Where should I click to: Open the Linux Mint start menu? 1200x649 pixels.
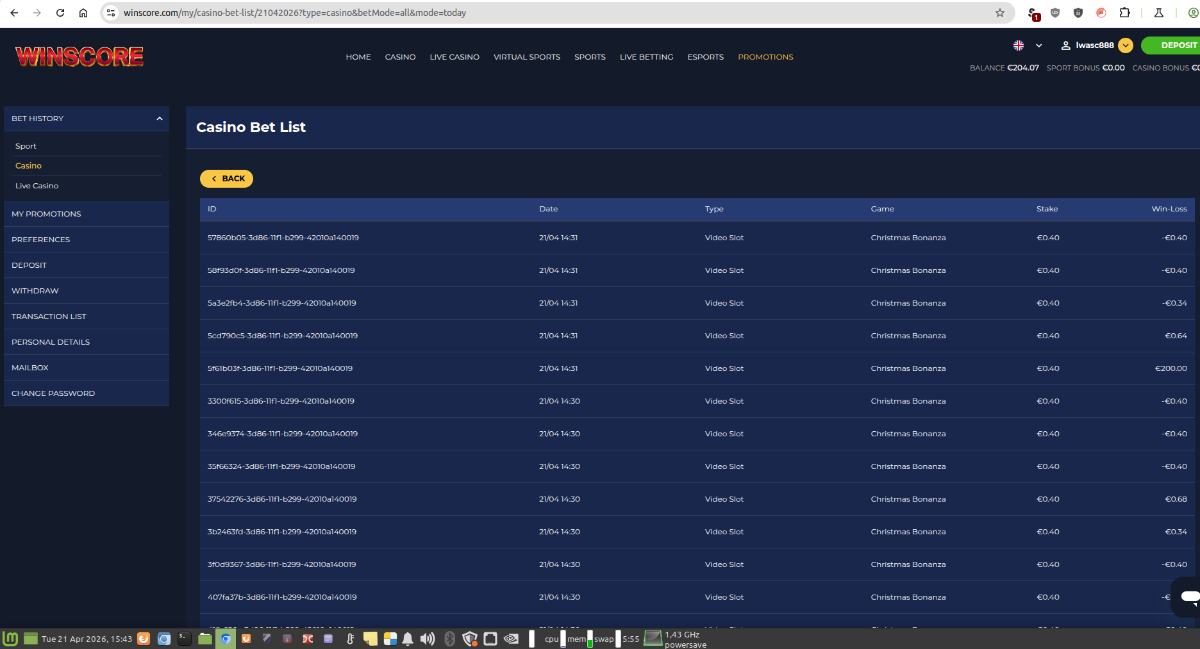[x=11, y=638]
